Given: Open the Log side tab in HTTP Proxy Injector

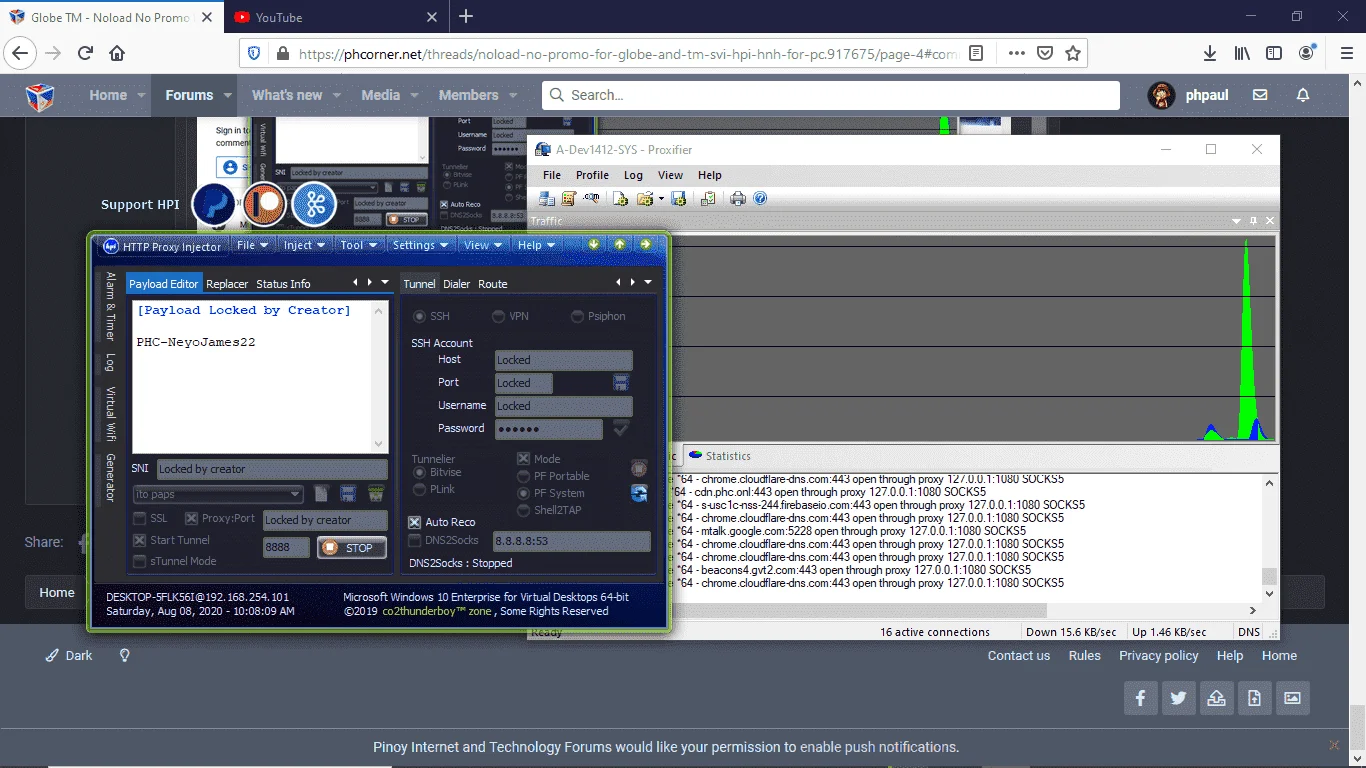Looking at the screenshot, I should click(x=110, y=362).
